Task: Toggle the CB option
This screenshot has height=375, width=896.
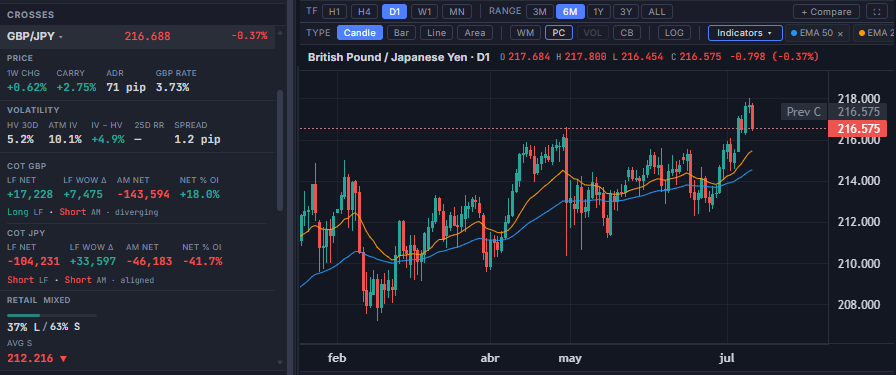Action: 627,33
